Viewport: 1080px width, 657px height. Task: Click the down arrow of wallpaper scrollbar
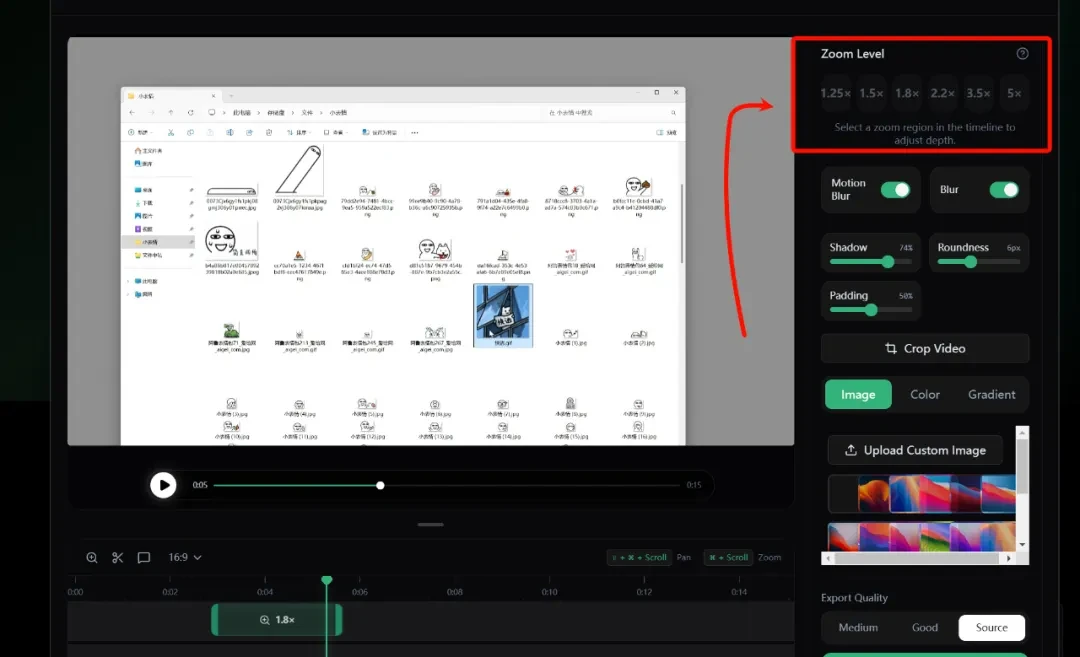coord(1022,545)
